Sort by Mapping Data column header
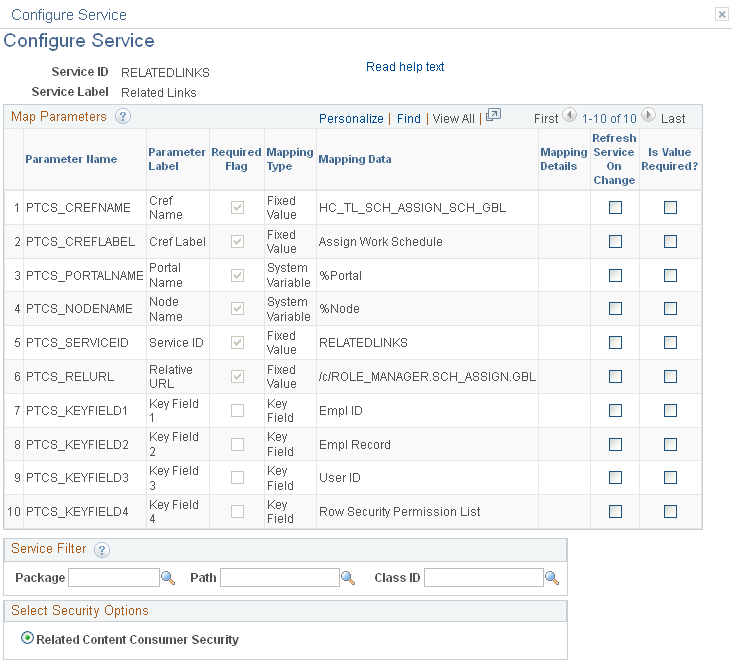Viewport: 732px width, 665px height. pos(355,159)
